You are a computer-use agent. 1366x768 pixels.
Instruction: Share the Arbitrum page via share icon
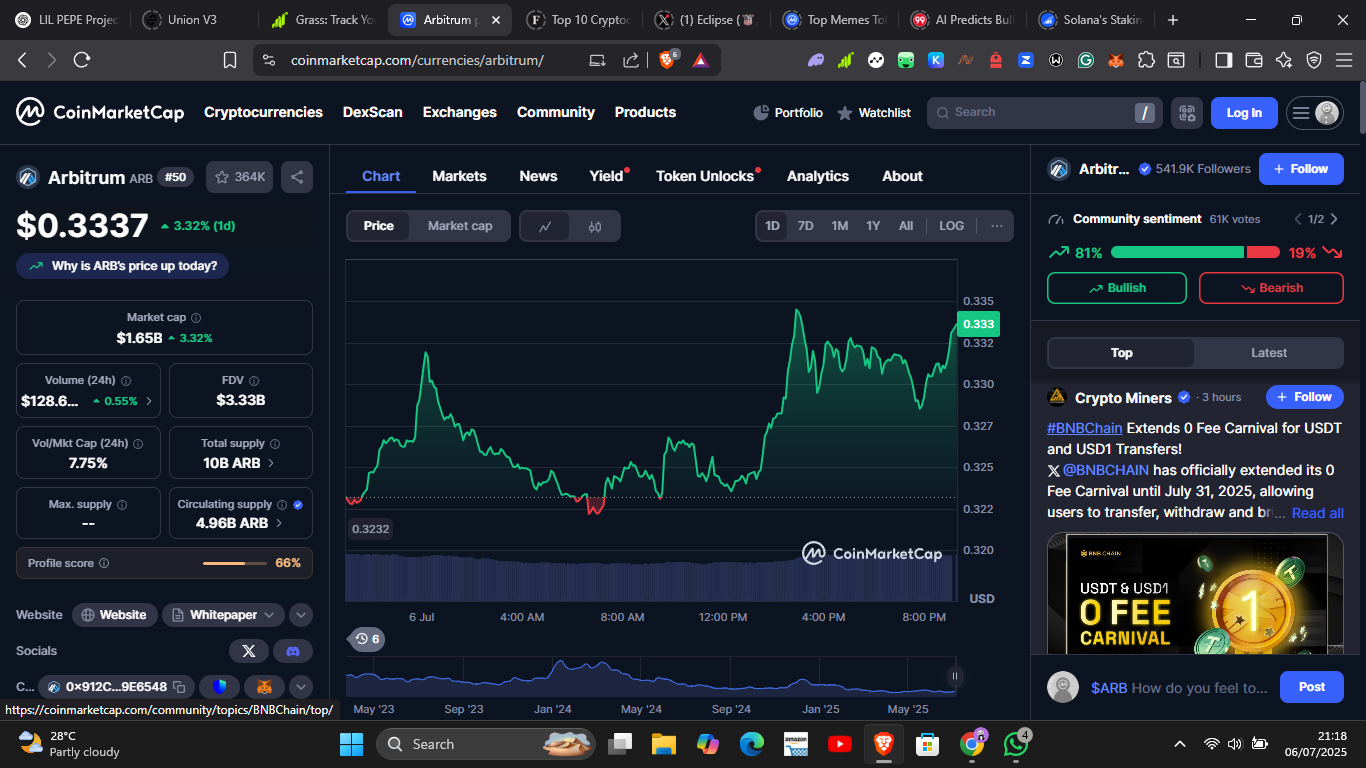coord(297,177)
